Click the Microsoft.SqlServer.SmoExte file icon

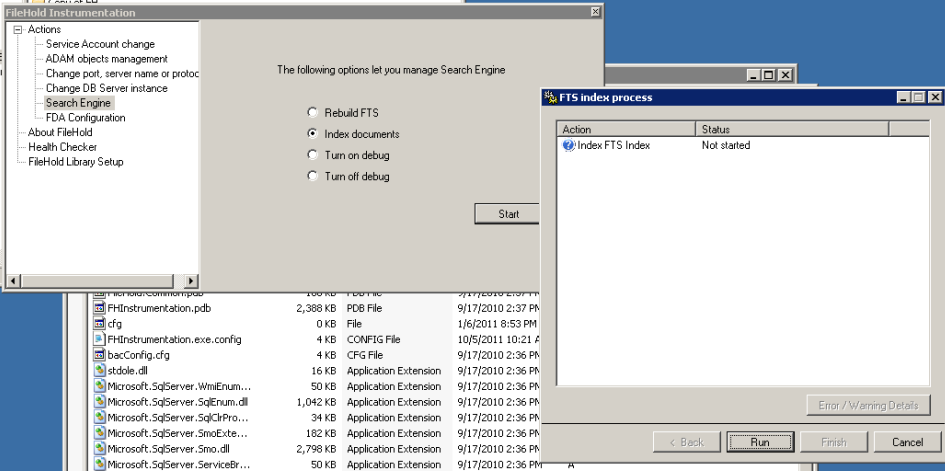100,433
